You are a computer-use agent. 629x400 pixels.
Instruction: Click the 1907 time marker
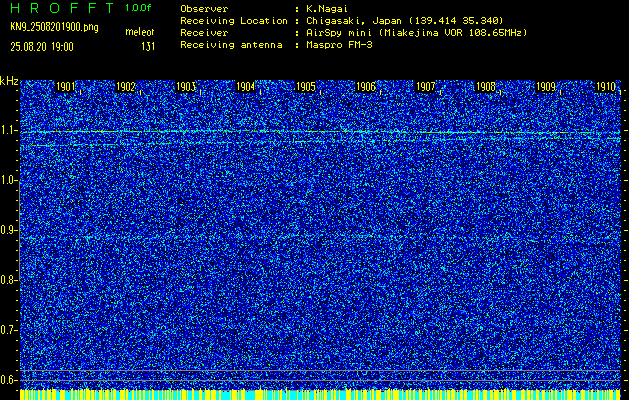[426, 87]
